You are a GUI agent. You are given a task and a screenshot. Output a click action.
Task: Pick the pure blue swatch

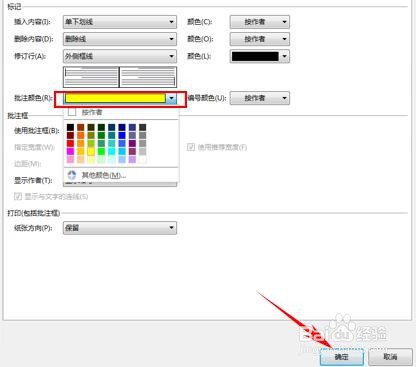coord(122,135)
